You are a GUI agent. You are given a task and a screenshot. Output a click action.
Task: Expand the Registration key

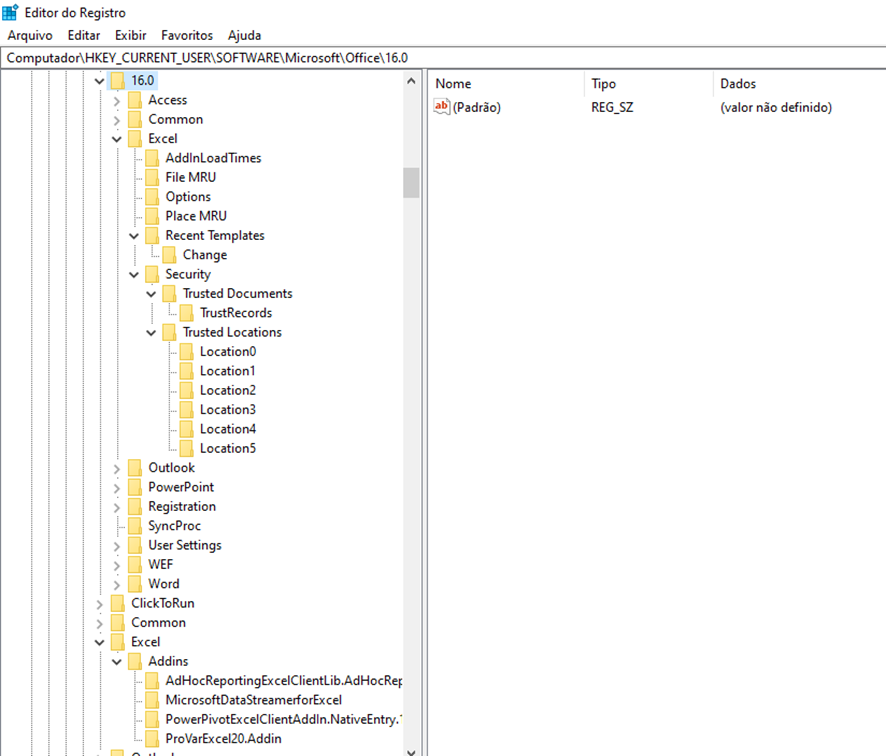coord(116,507)
